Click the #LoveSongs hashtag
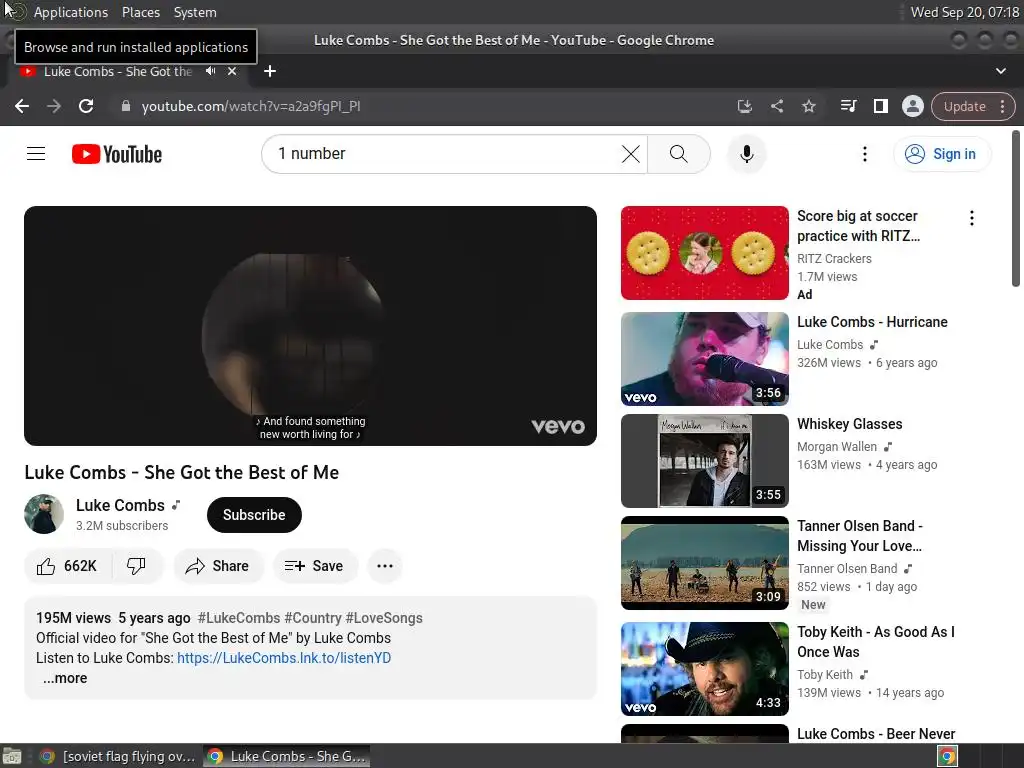The image size is (1024, 768). click(384, 618)
